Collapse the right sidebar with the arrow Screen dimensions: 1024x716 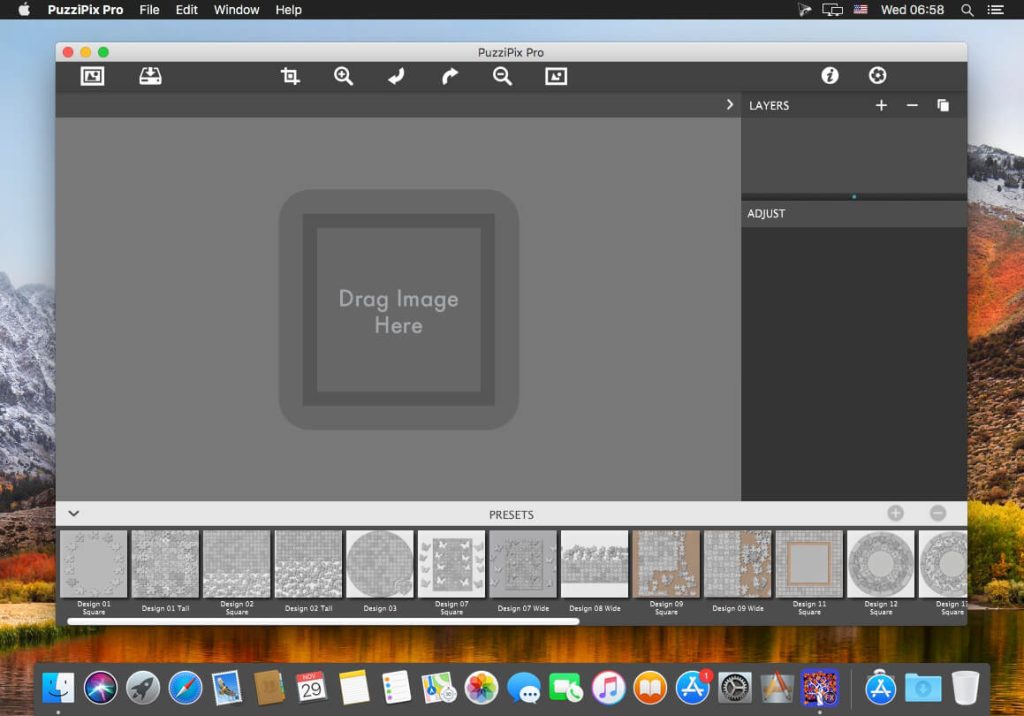pyautogui.click(x=729, y=104)
